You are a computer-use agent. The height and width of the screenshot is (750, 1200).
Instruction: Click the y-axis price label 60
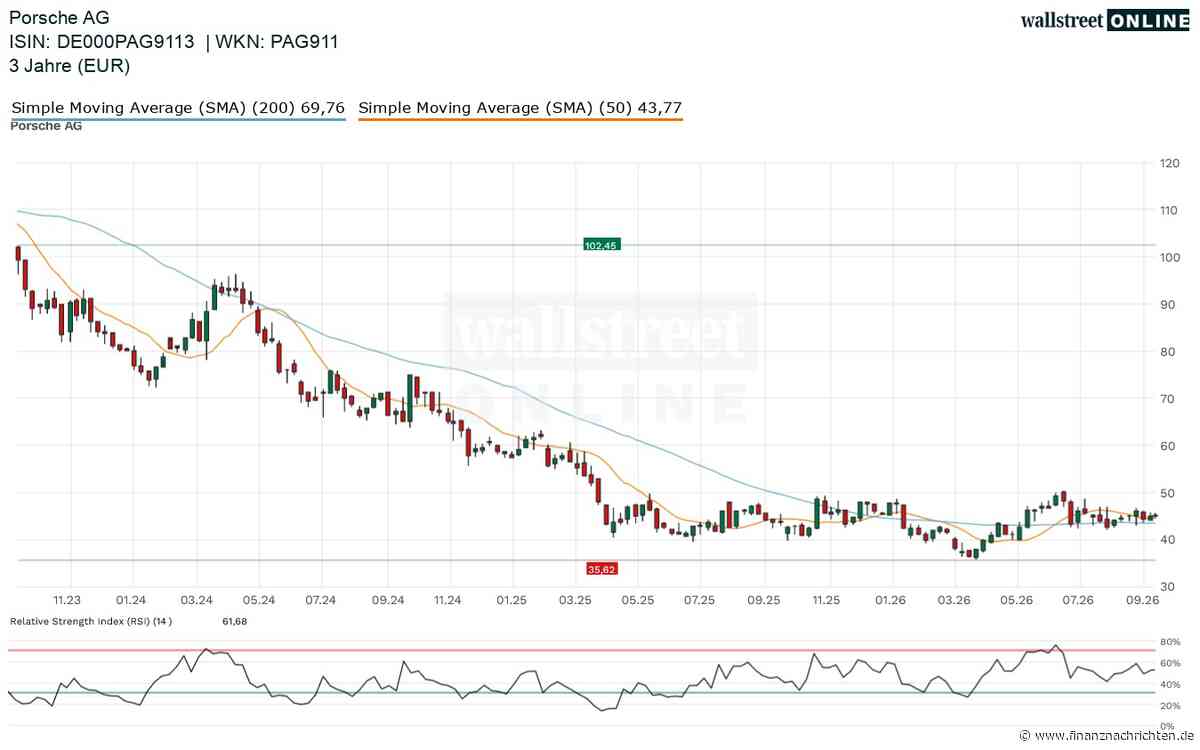coord(1167,445)
